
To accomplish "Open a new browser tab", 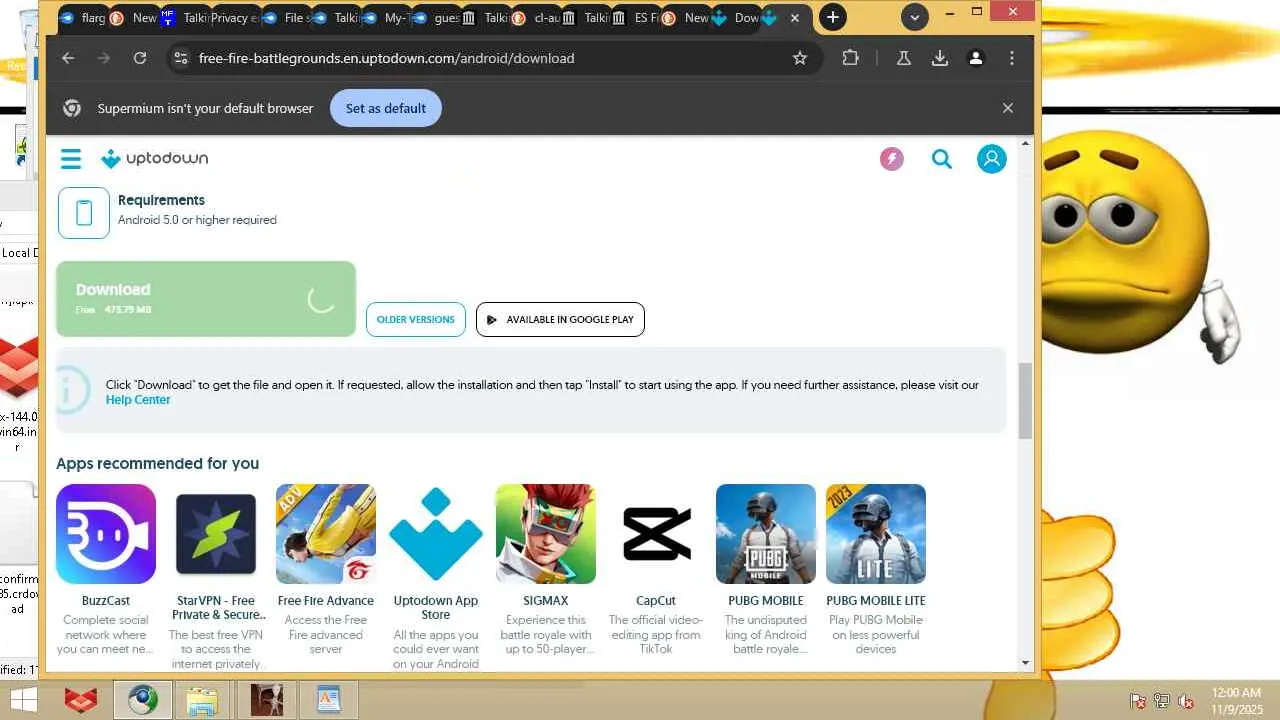I will pos(832,17).
